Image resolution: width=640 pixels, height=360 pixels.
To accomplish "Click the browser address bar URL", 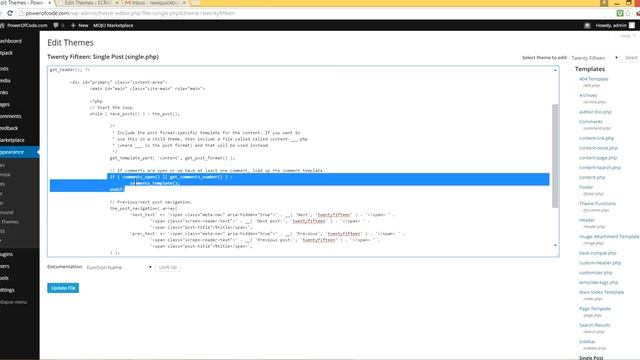I will pos(130,13).
